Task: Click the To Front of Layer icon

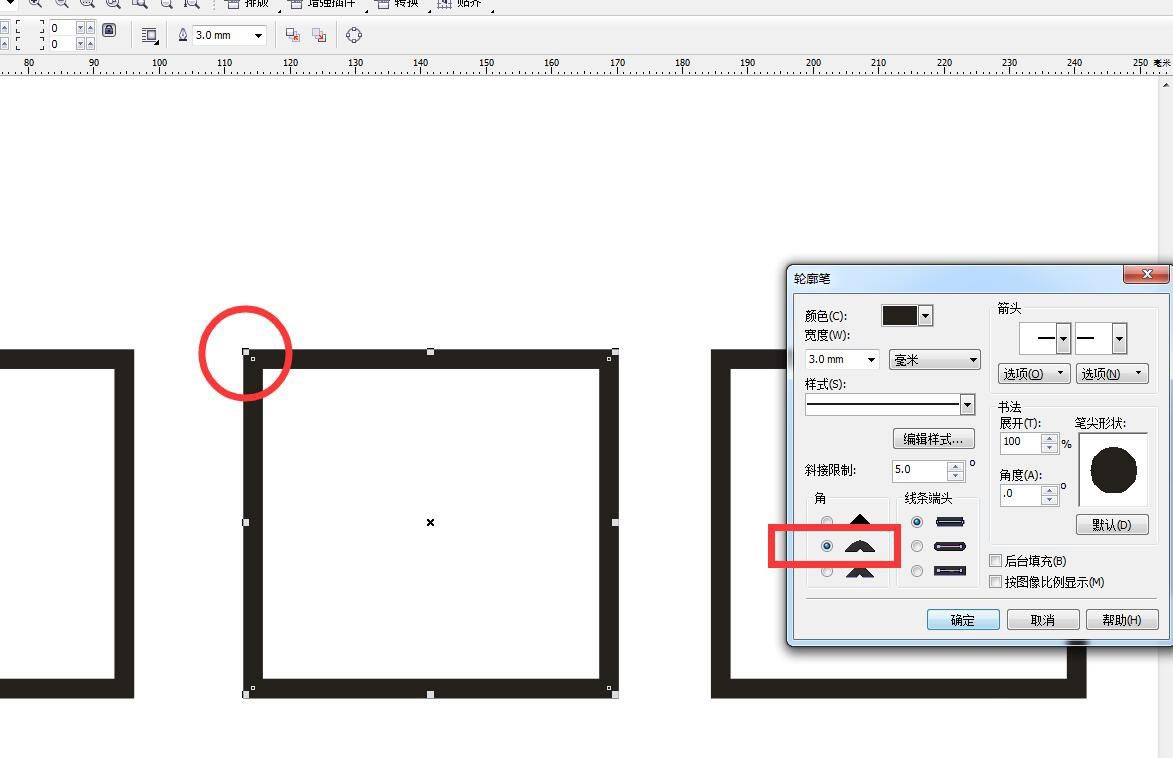Action: [293, 35]
